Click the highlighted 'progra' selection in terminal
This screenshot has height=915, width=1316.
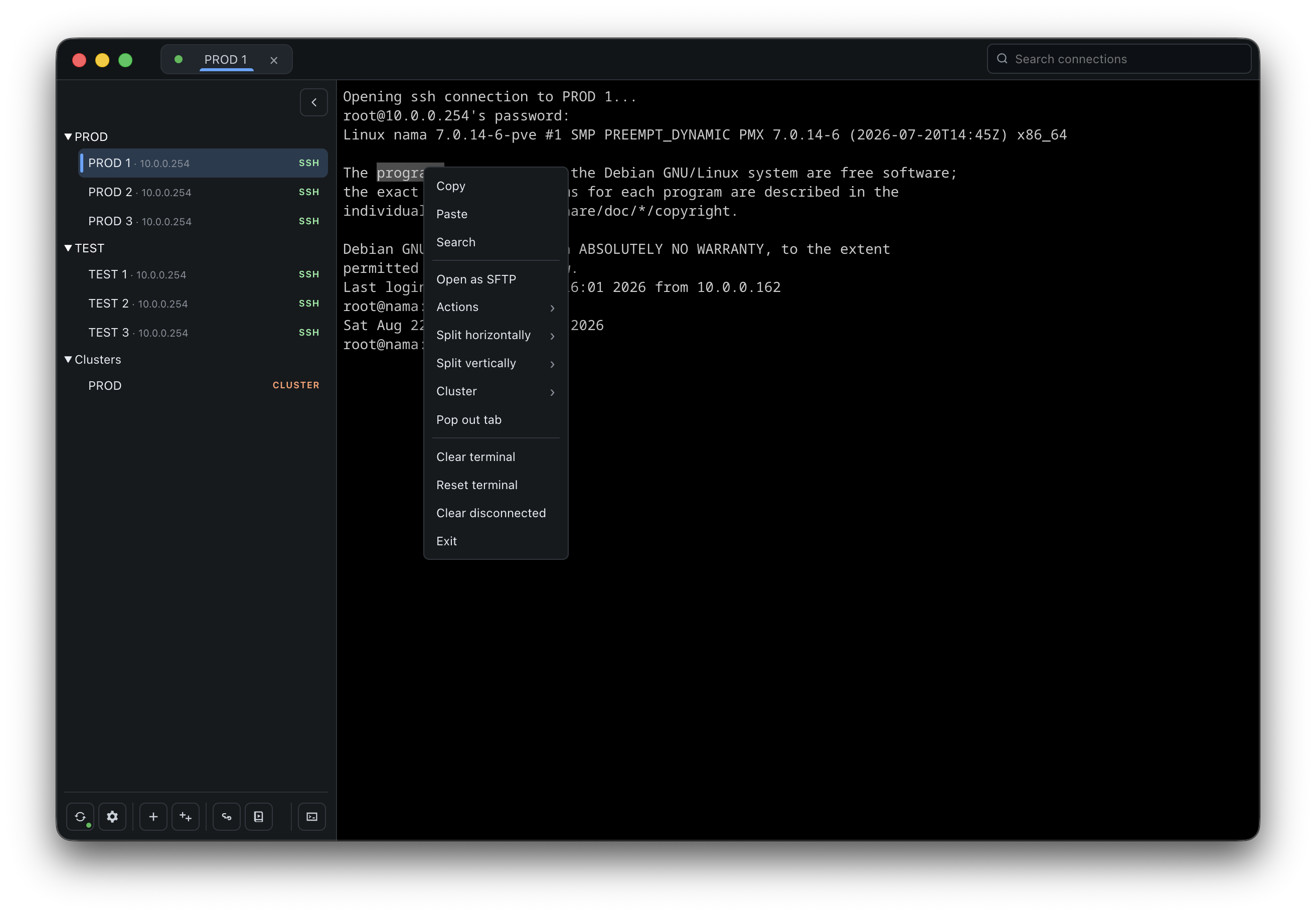400,173
